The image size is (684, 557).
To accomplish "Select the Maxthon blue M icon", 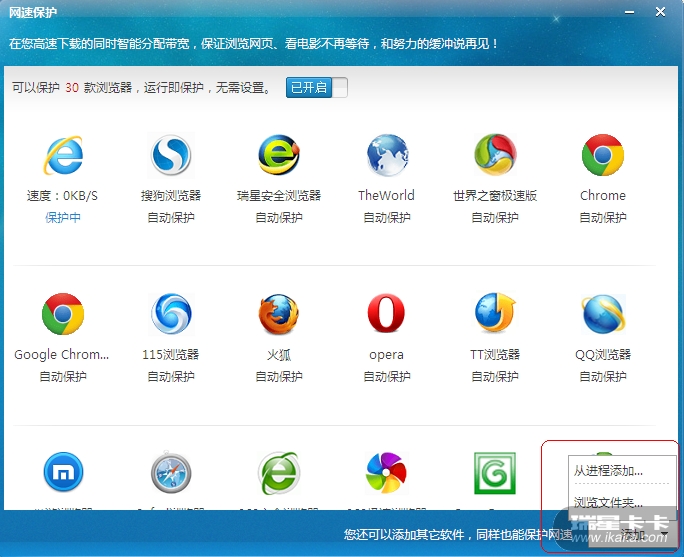I will 63,472.
